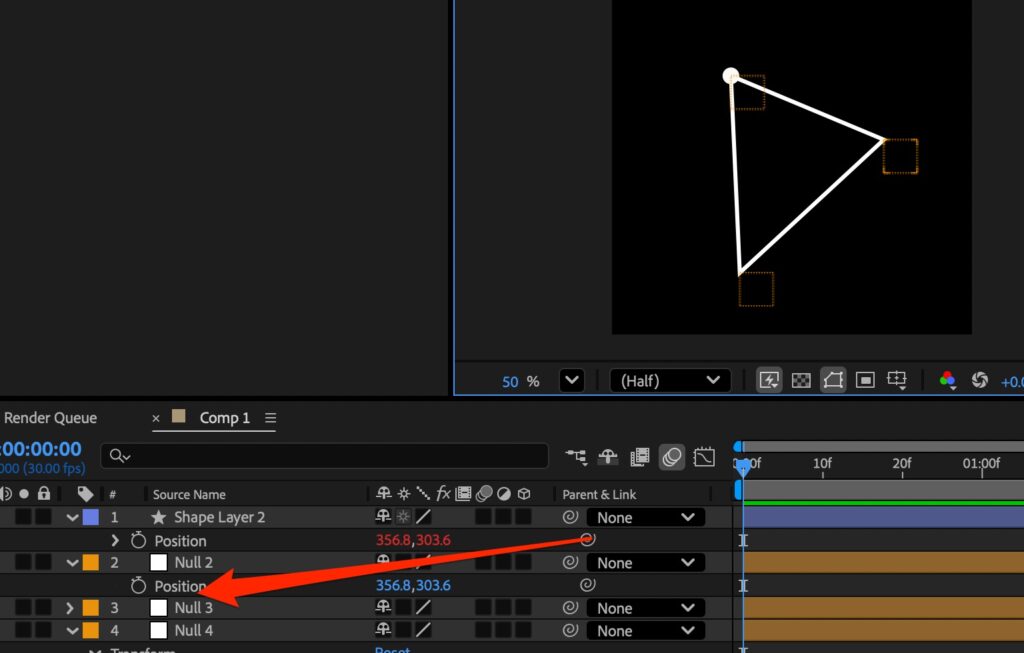Open the Comp 1 panel menu
The height and width of the screenshot is (653, 1024).
tap(271, 418)
